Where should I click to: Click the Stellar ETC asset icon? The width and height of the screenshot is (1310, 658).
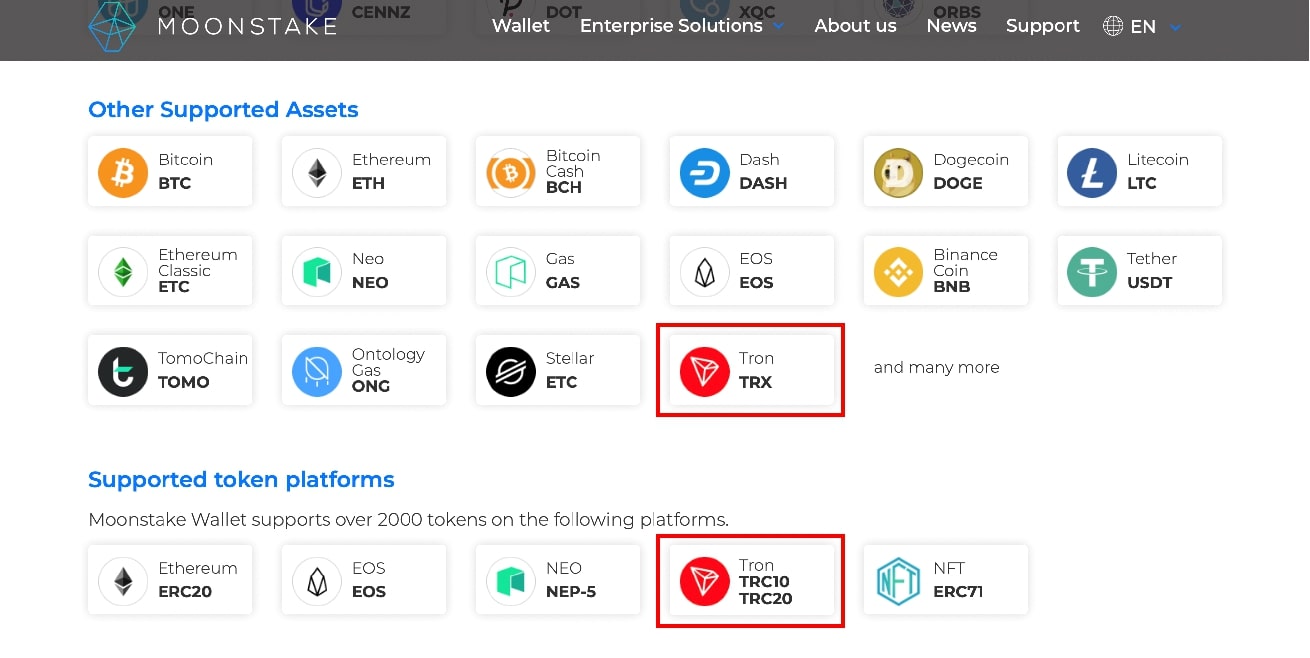pos(510,370)
